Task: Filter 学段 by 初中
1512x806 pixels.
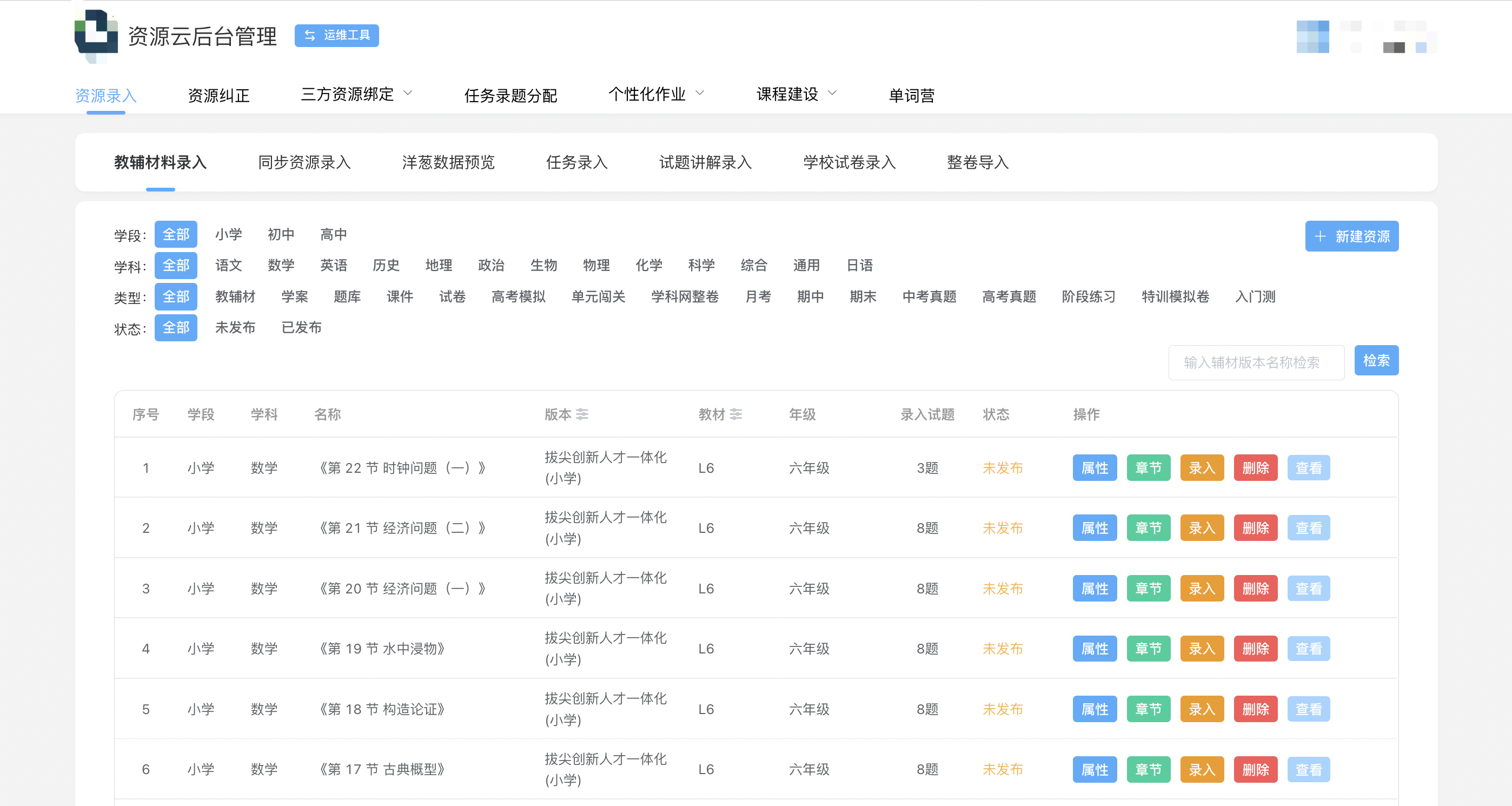Action: pyautogui.click(x=281, y=234)
